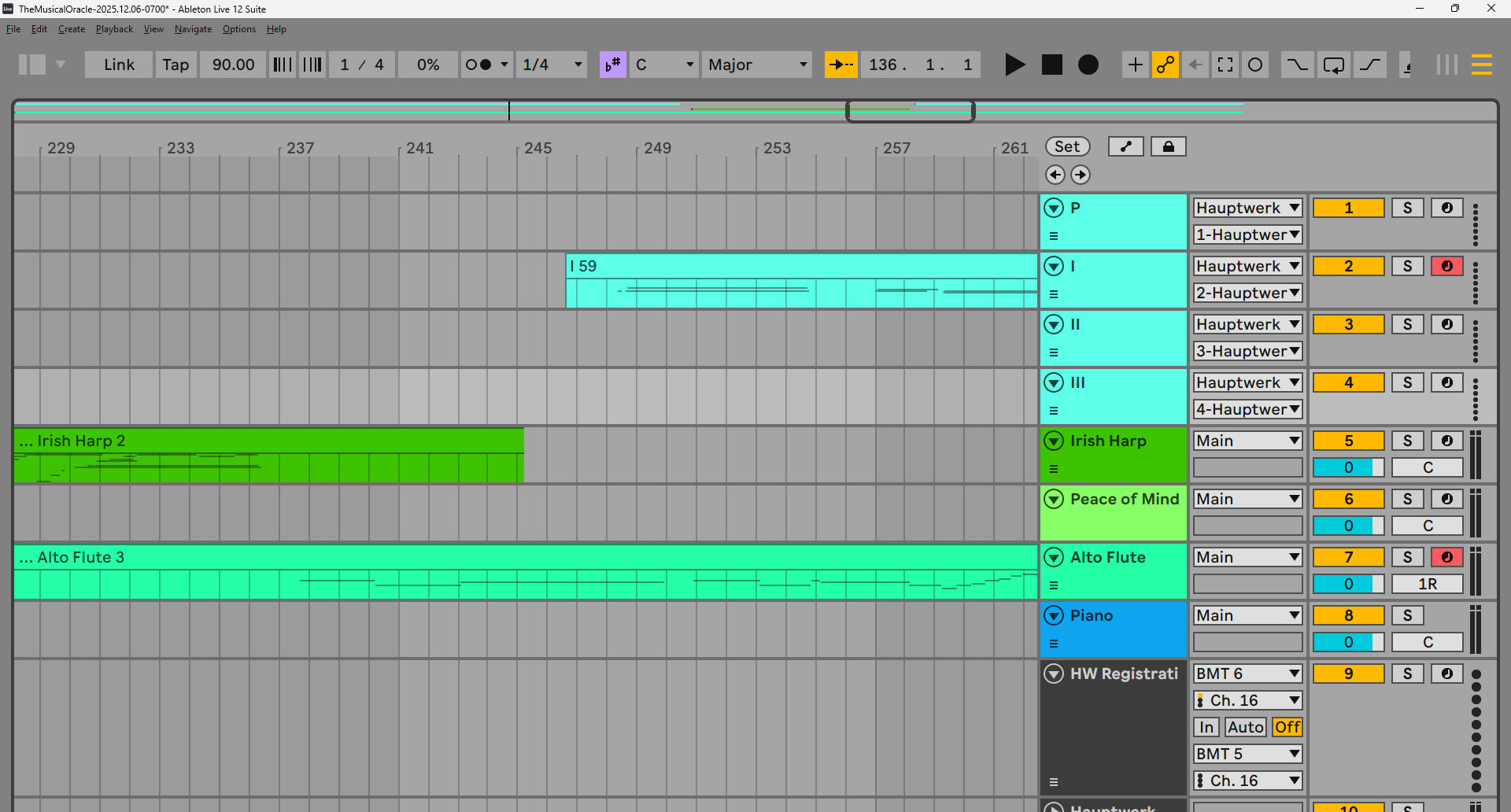Click the Lock Envelopes padlock button
1511x812 pixels.
pyautogui.click(x=1169, y=146)
